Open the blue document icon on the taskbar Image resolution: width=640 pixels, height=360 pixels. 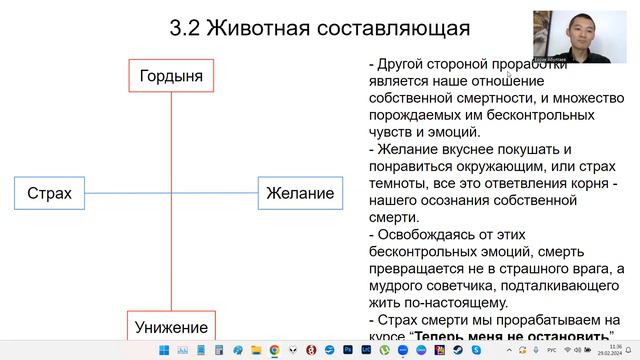point(201,350)
